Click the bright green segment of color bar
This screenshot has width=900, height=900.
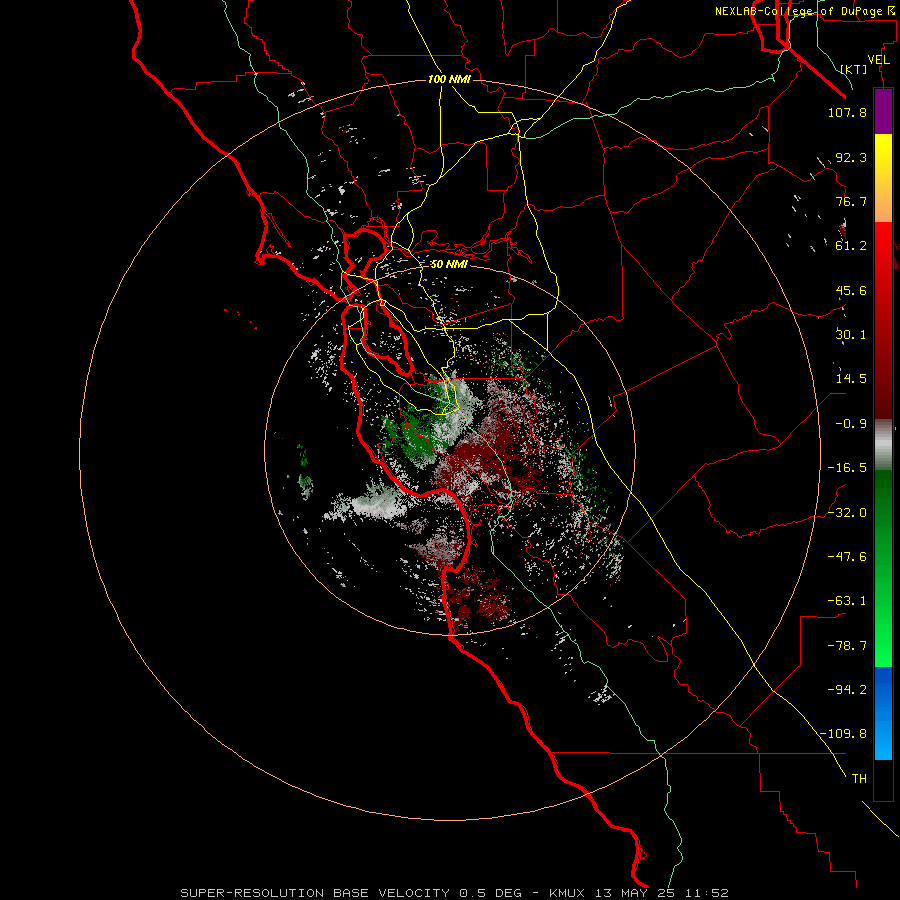[883, 568]
